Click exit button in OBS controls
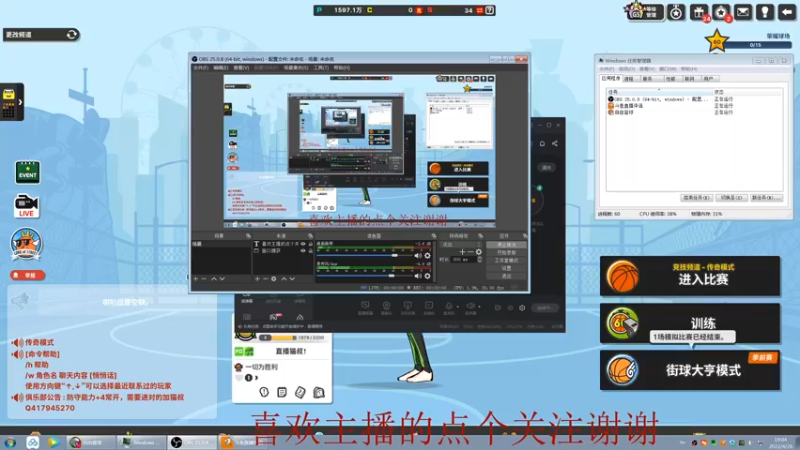The height and width of the screenshot is (450, 800). [506, 276]
